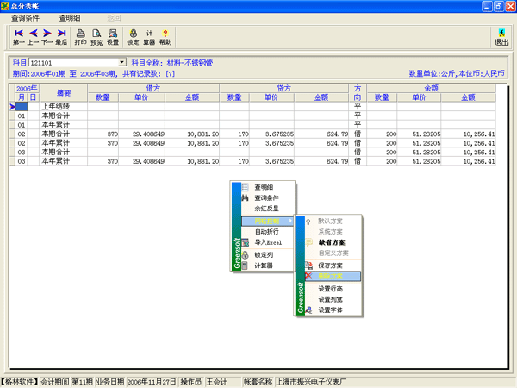Image resolution: width=517 pixels, height=388 pixels.
Task: Go to the first record (第一)
Action: pos(19,37)
